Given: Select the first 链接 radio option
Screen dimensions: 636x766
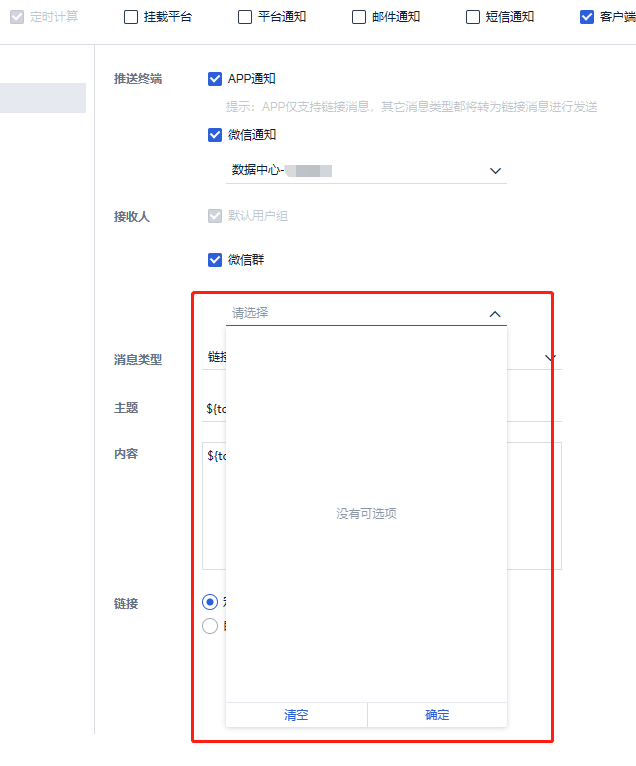Looking at the screenshot, I should pos(210,602).
